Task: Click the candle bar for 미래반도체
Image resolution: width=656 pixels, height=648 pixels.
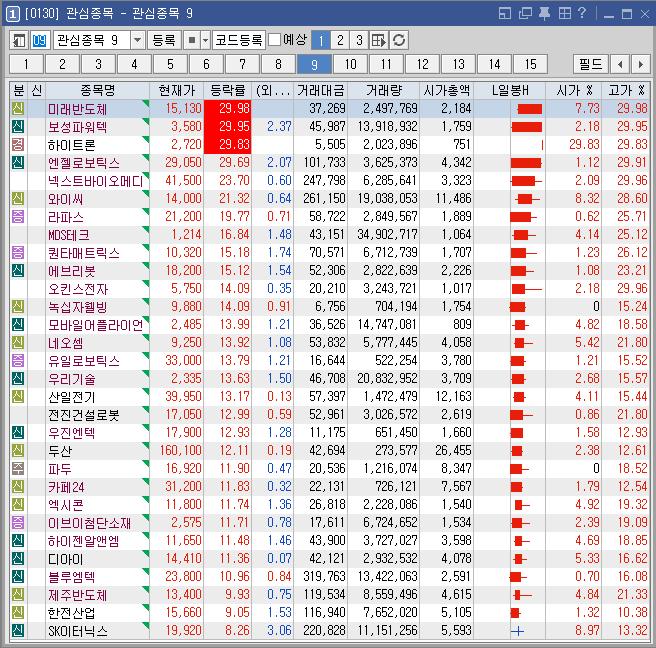Action: pyautogui.click(x=529, y=109)
